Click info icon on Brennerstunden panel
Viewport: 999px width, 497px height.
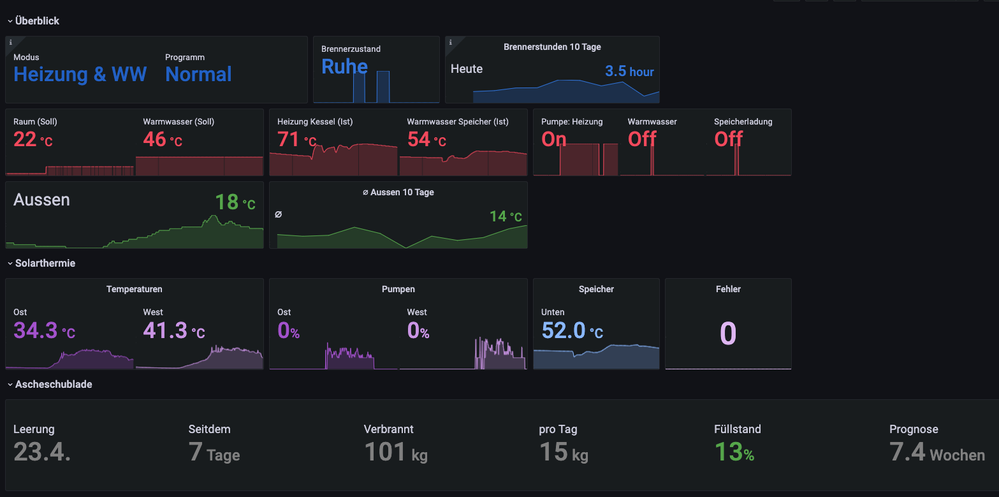(450, 43)
